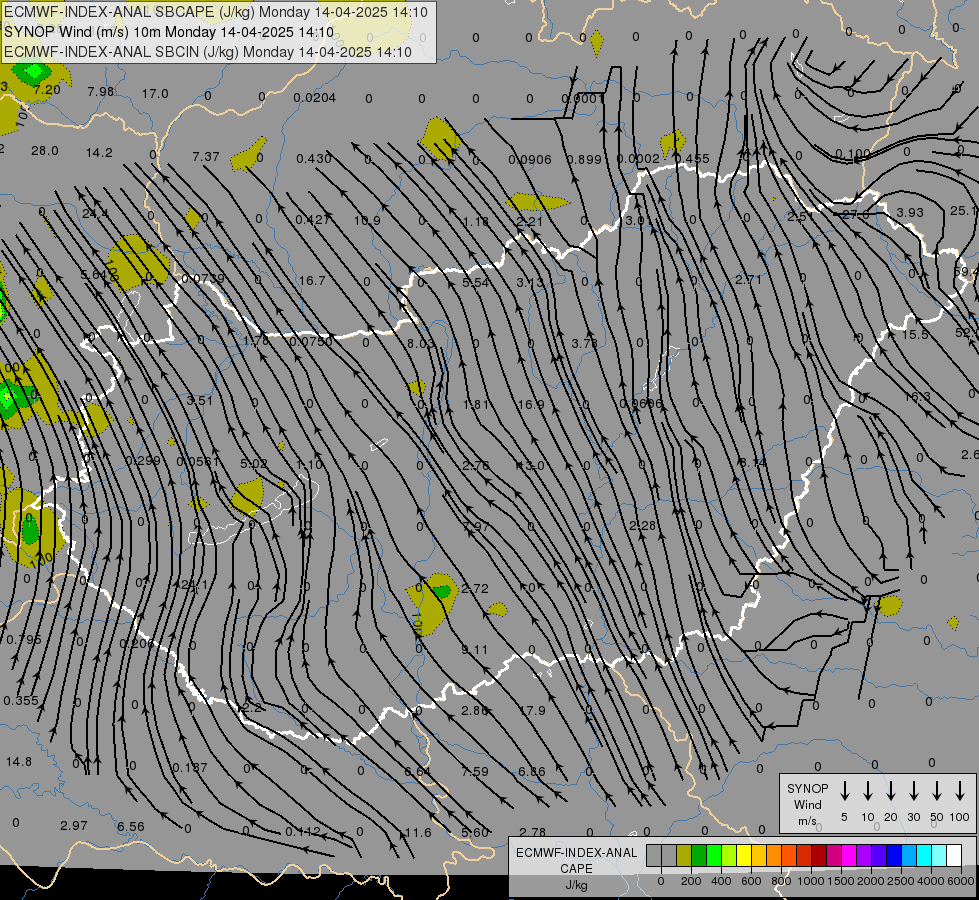Screen dimensions: 979x900
Task: Pick the pure yellow CAPE legend swatch
Action: pyautogui.click(x=744, y=856)
